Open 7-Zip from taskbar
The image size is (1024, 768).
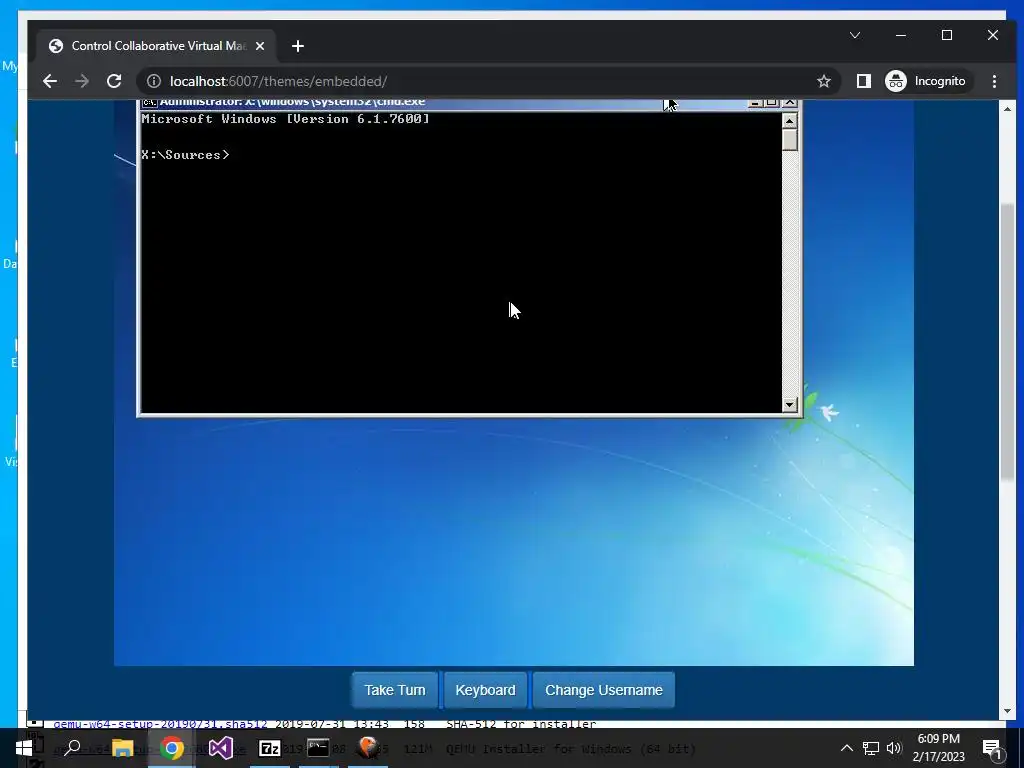coord(269,748)
